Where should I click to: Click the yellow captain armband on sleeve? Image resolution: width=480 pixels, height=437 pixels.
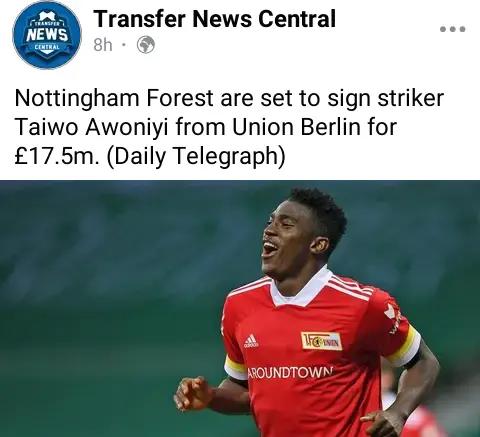[x=404, y=347]
